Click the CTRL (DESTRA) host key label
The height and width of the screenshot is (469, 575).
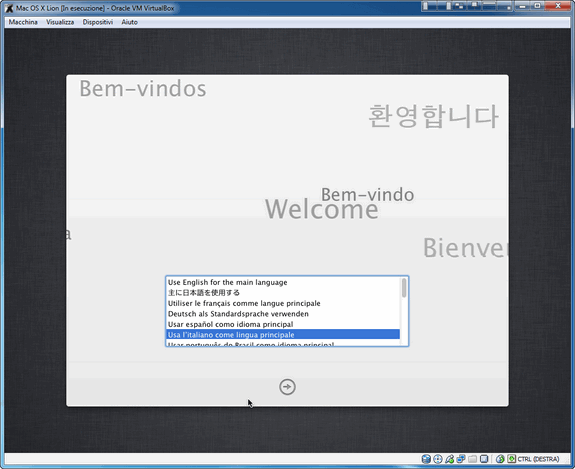(538, 459)
